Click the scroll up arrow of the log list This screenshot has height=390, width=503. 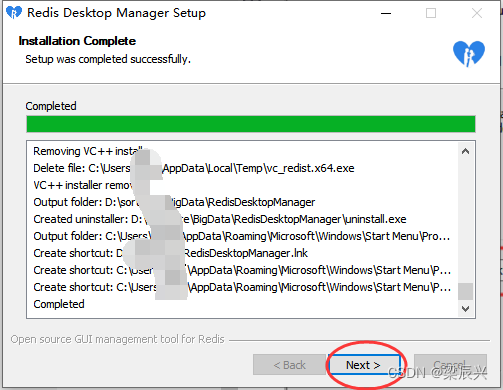(x=465, y=151)
